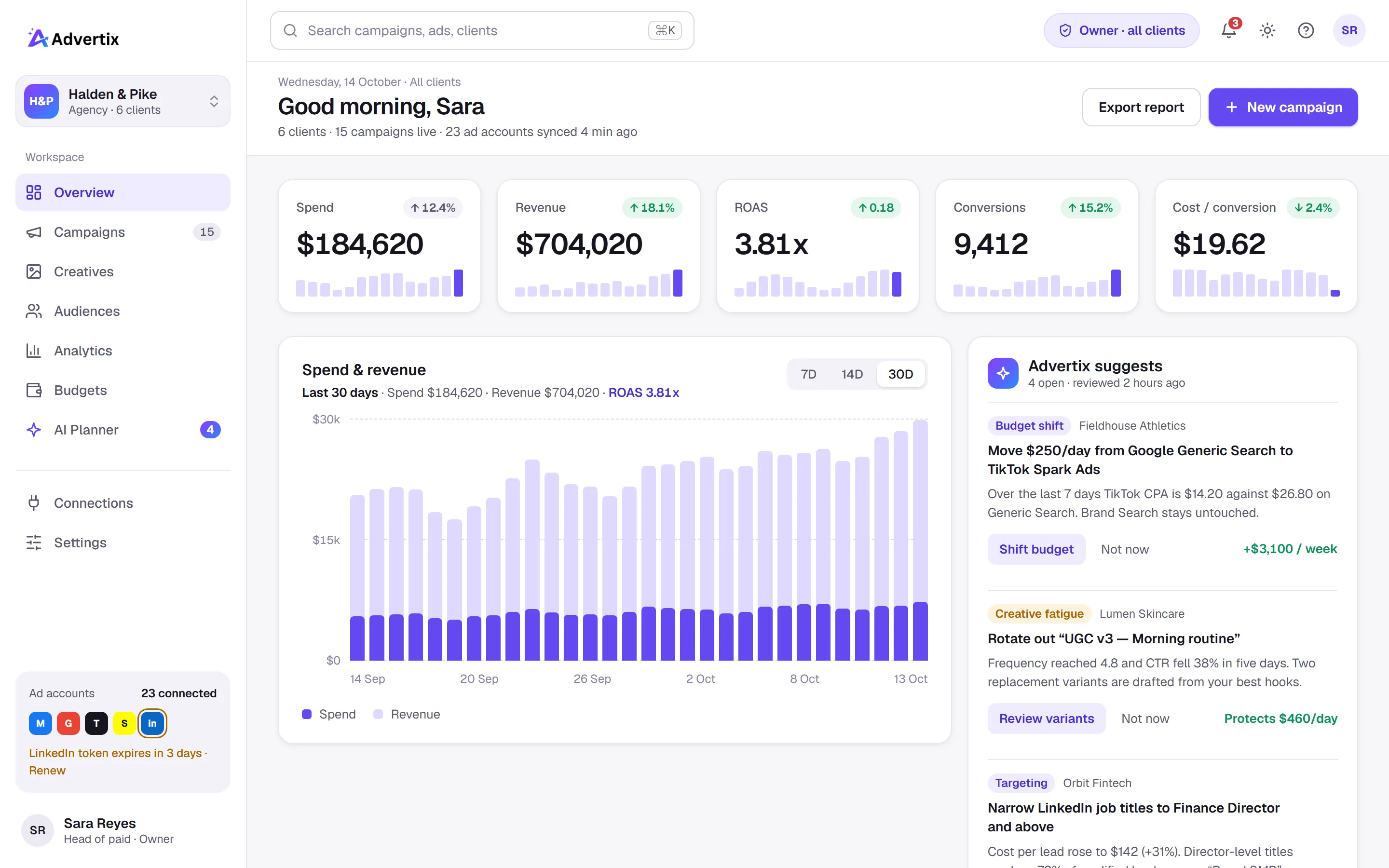This screenshot has width=1389, height=868.
Task: Open the Spend KPI card
Action: (x=380, y=246)
